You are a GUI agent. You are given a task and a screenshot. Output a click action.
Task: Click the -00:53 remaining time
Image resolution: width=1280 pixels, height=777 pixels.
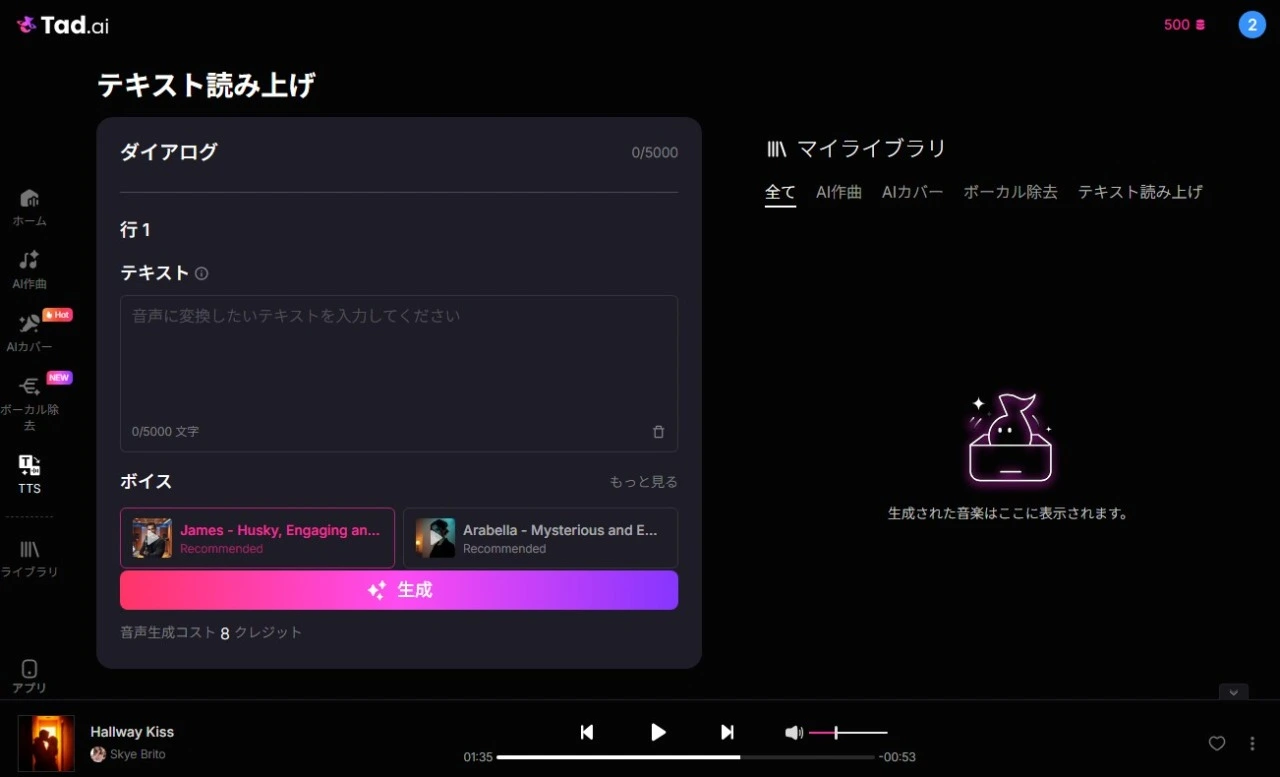pyautogui.click(x=897, y=757)
